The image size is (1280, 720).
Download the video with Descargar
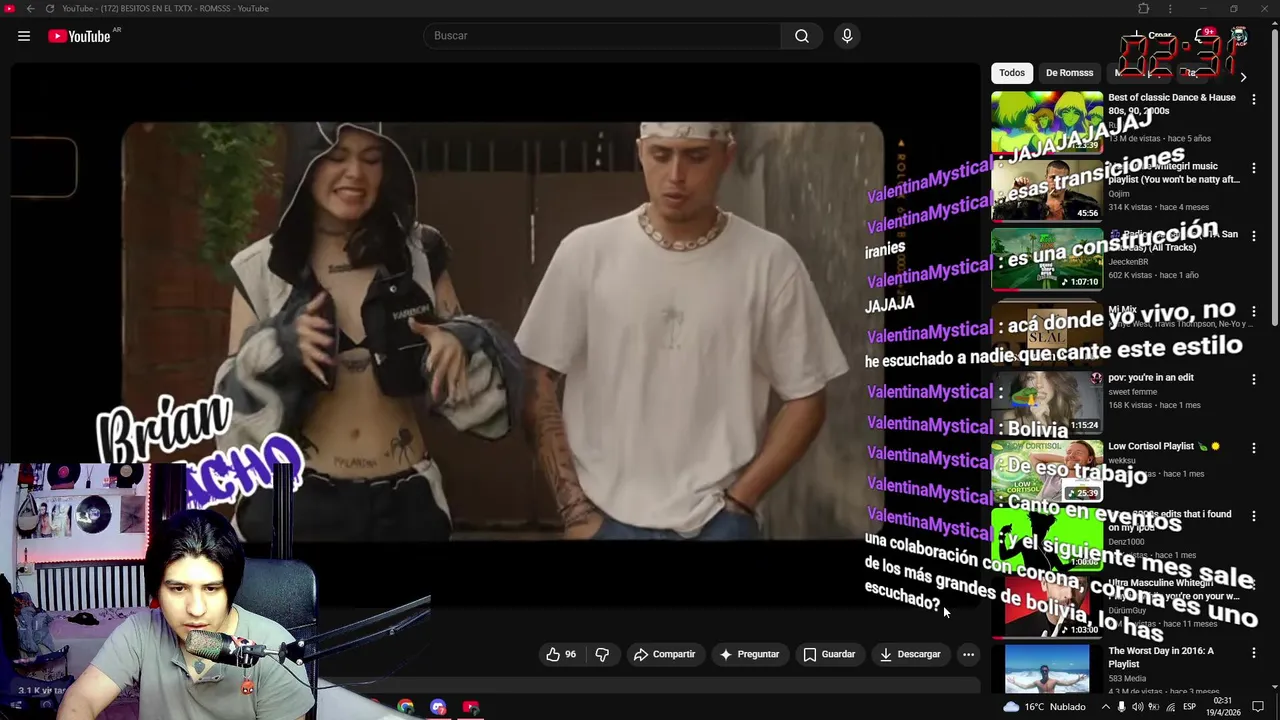(910, 654)
